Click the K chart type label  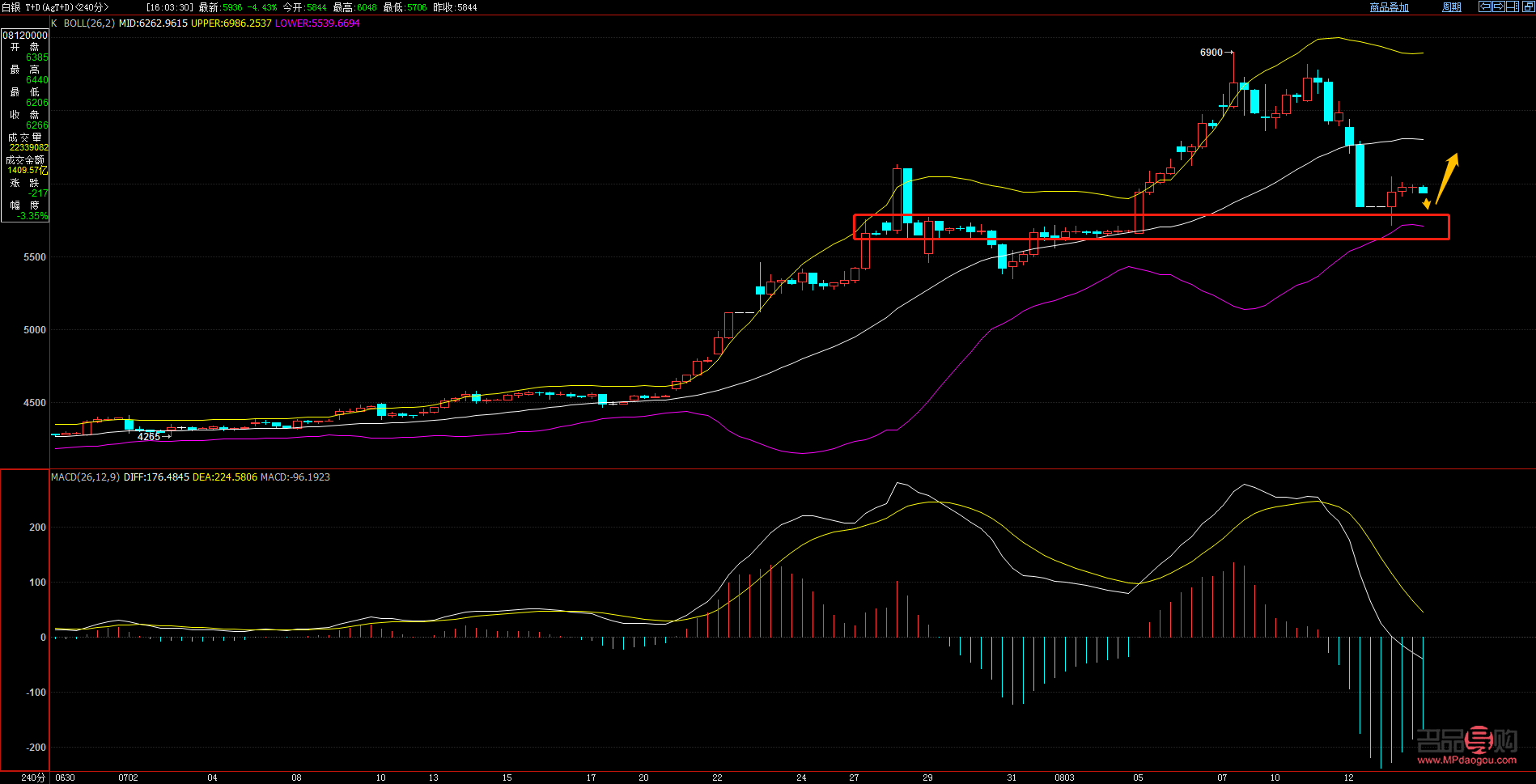54,23
